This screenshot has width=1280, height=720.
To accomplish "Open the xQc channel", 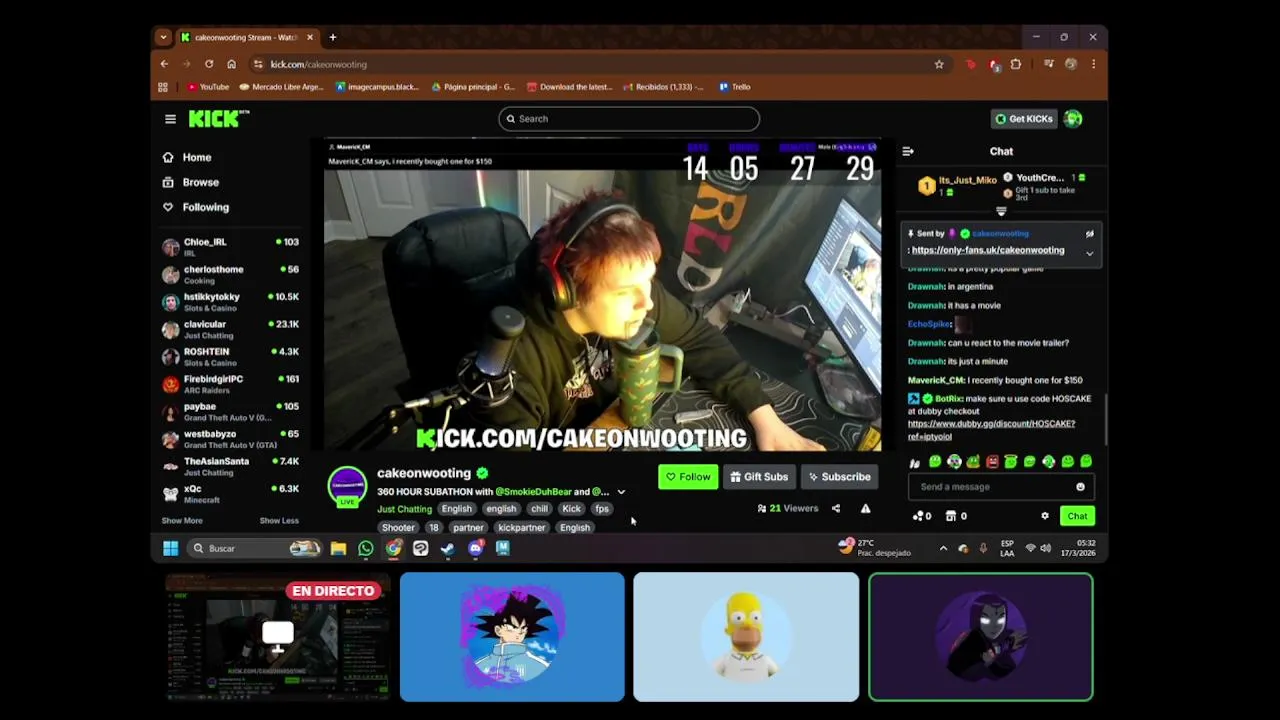I will pyautogui.click(x=230, y=494).
